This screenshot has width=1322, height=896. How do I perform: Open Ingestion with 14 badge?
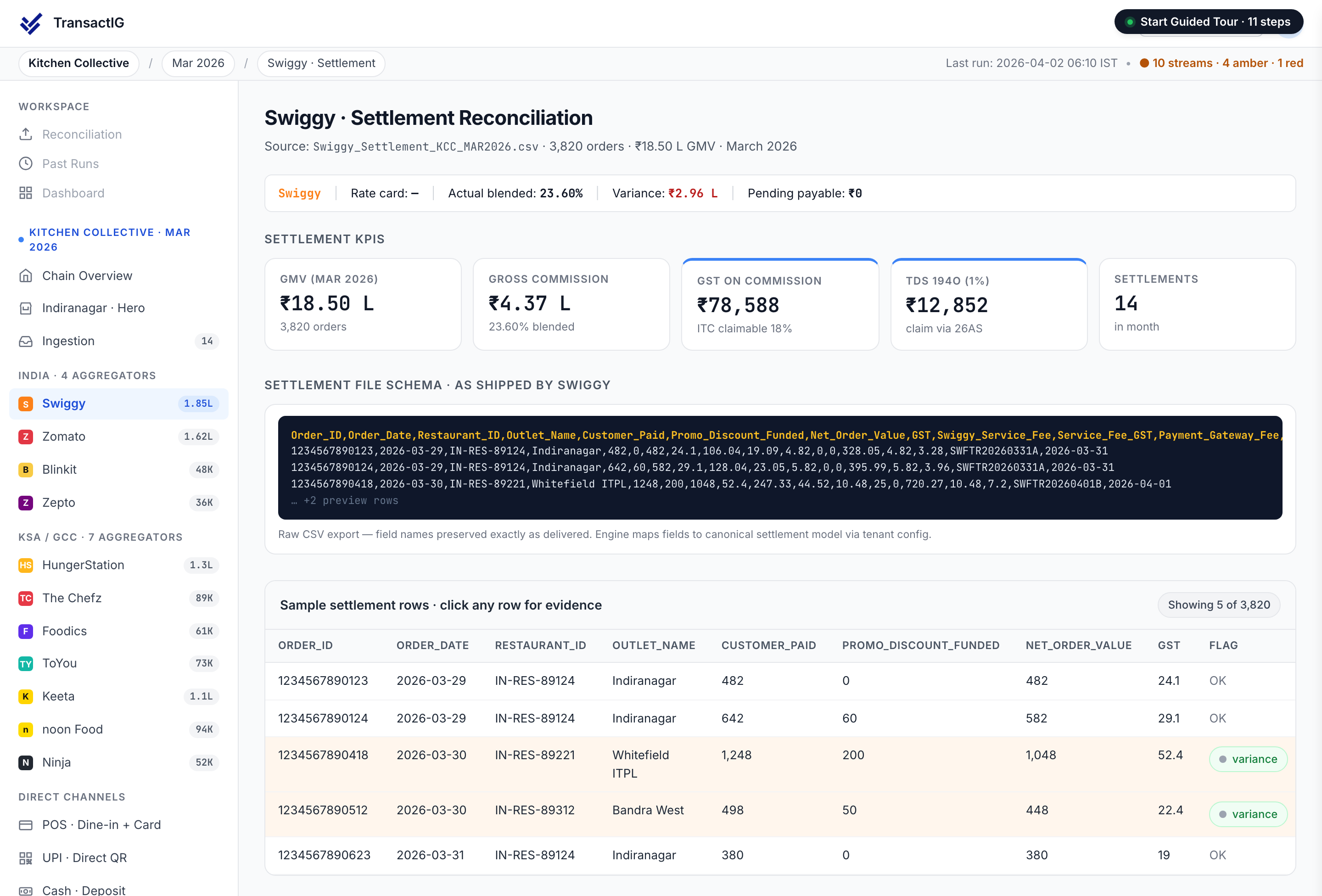pos(118,342)
